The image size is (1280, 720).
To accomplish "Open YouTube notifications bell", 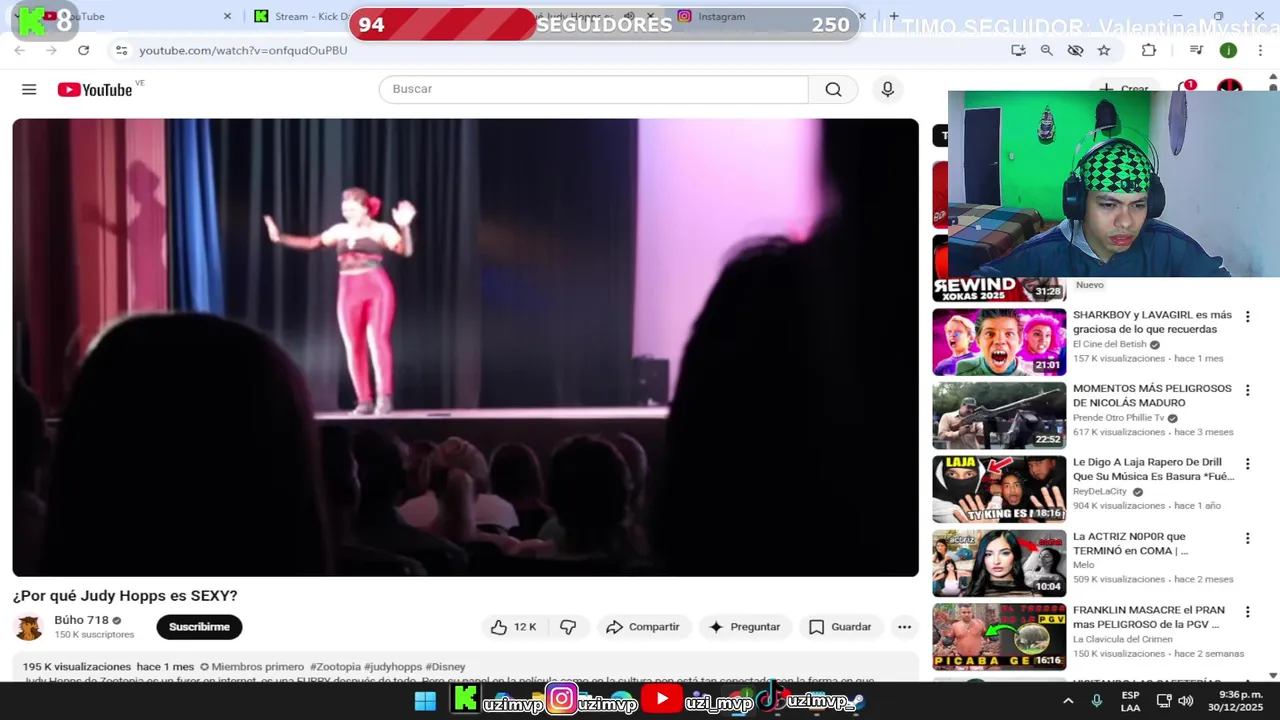I will tap(1185, 89).
